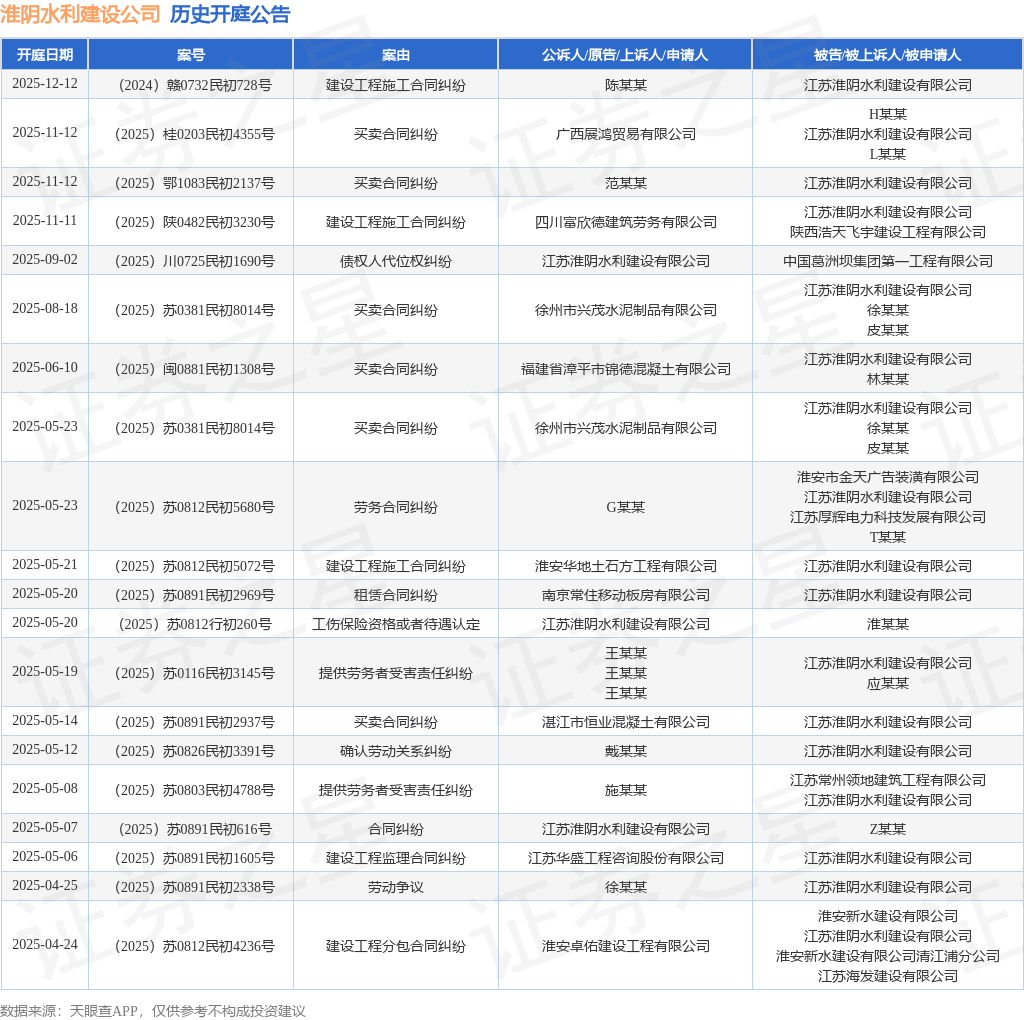Click cause 租赁合同纠纷
The width and height of the screenshot is (1024, 1020).
[396, 595]
